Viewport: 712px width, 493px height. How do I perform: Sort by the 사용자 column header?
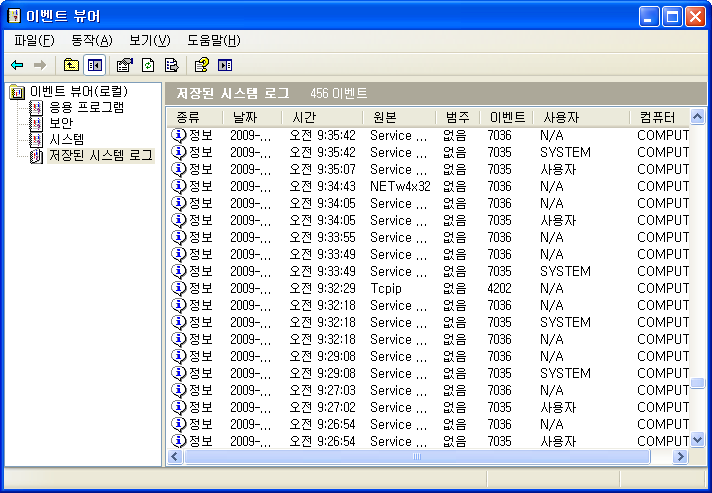(x=581, y=118)
